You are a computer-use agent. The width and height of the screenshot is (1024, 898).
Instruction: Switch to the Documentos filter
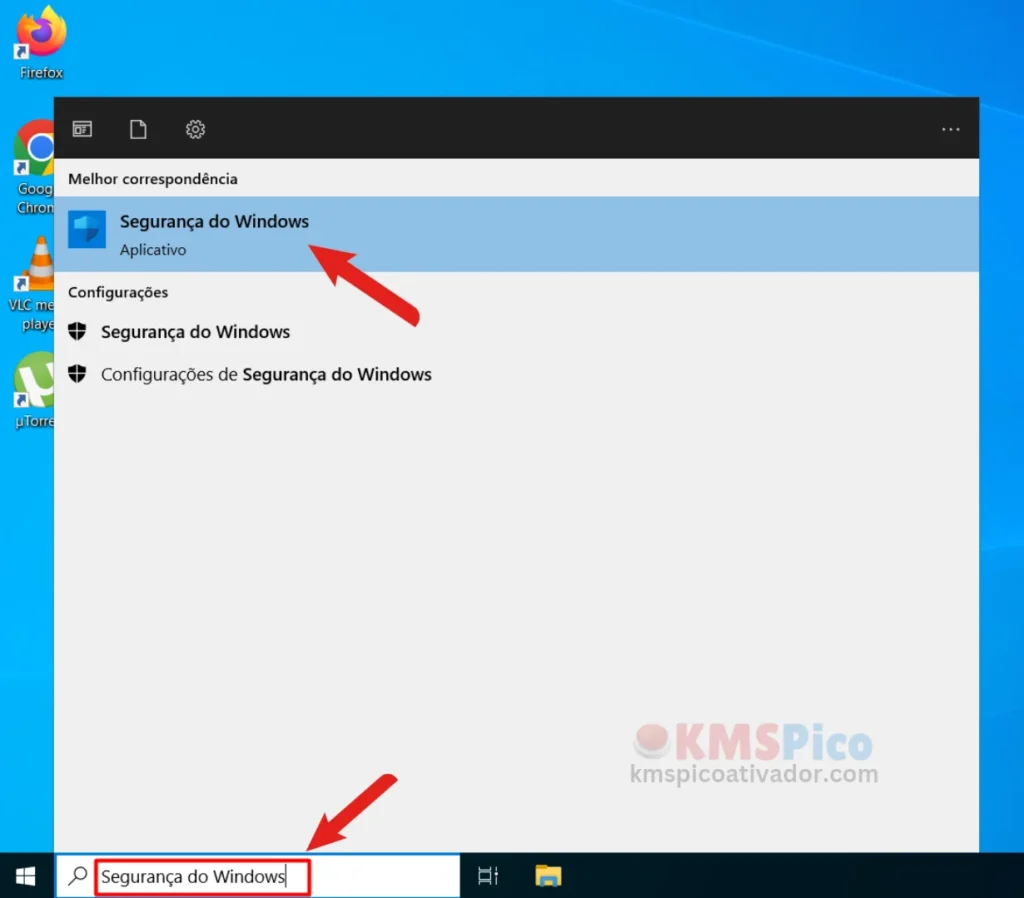(138, 129)
